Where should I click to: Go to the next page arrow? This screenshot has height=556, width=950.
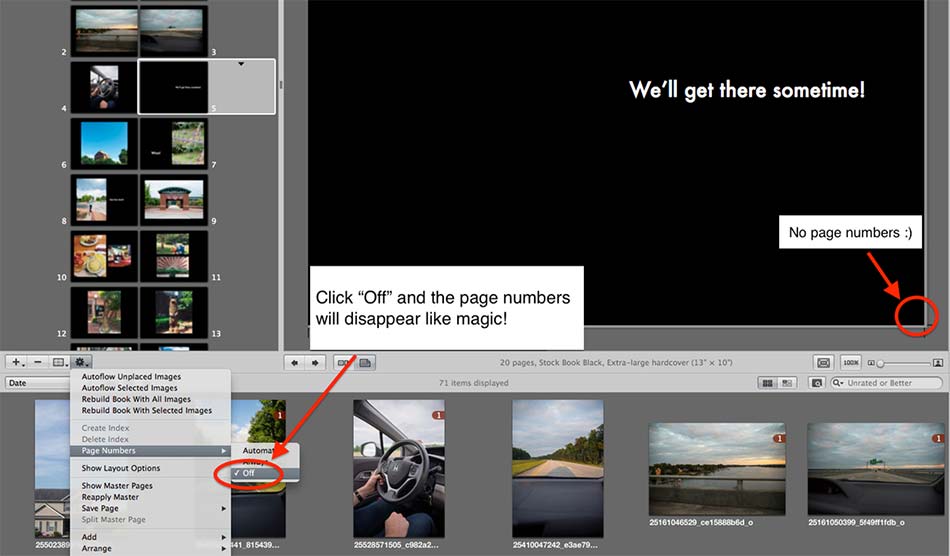(315, 362)
